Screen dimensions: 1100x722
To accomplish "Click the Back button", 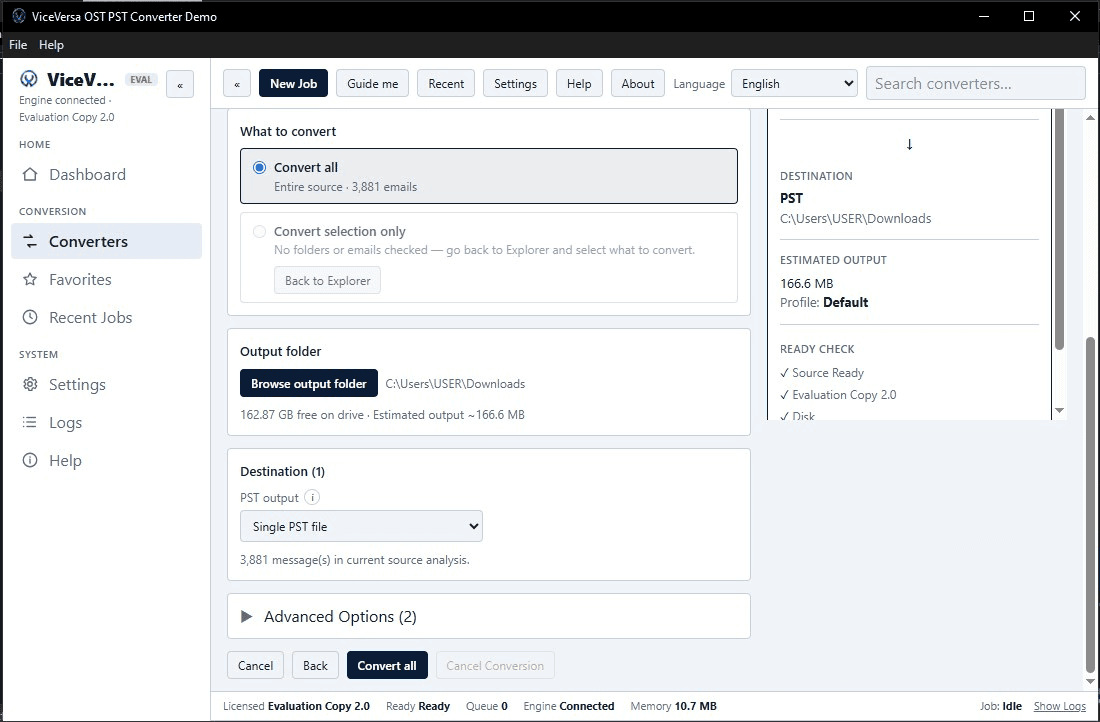I will [315, 666].
